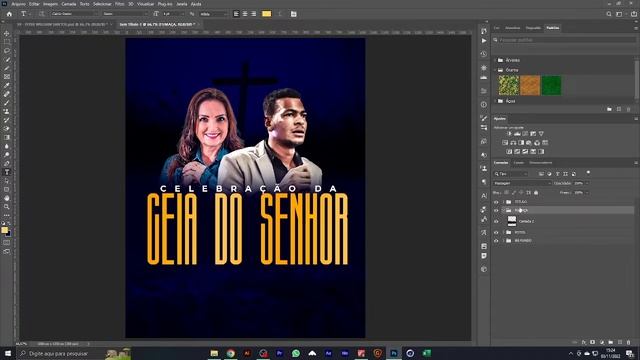
Task: Select the green grass pattern swatch
Action: click(551, 85)
